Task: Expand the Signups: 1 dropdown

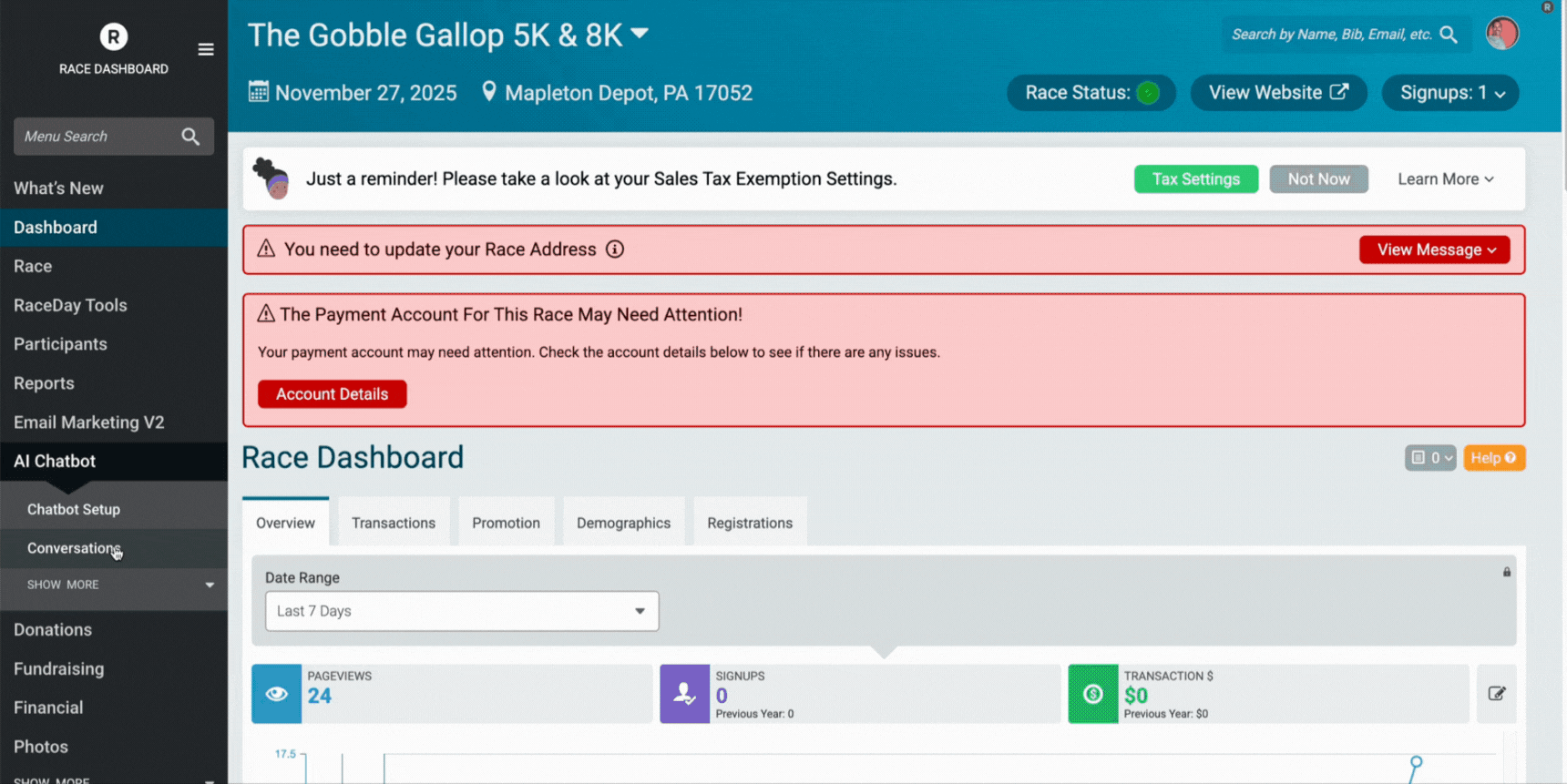Action: point(1450,93)
